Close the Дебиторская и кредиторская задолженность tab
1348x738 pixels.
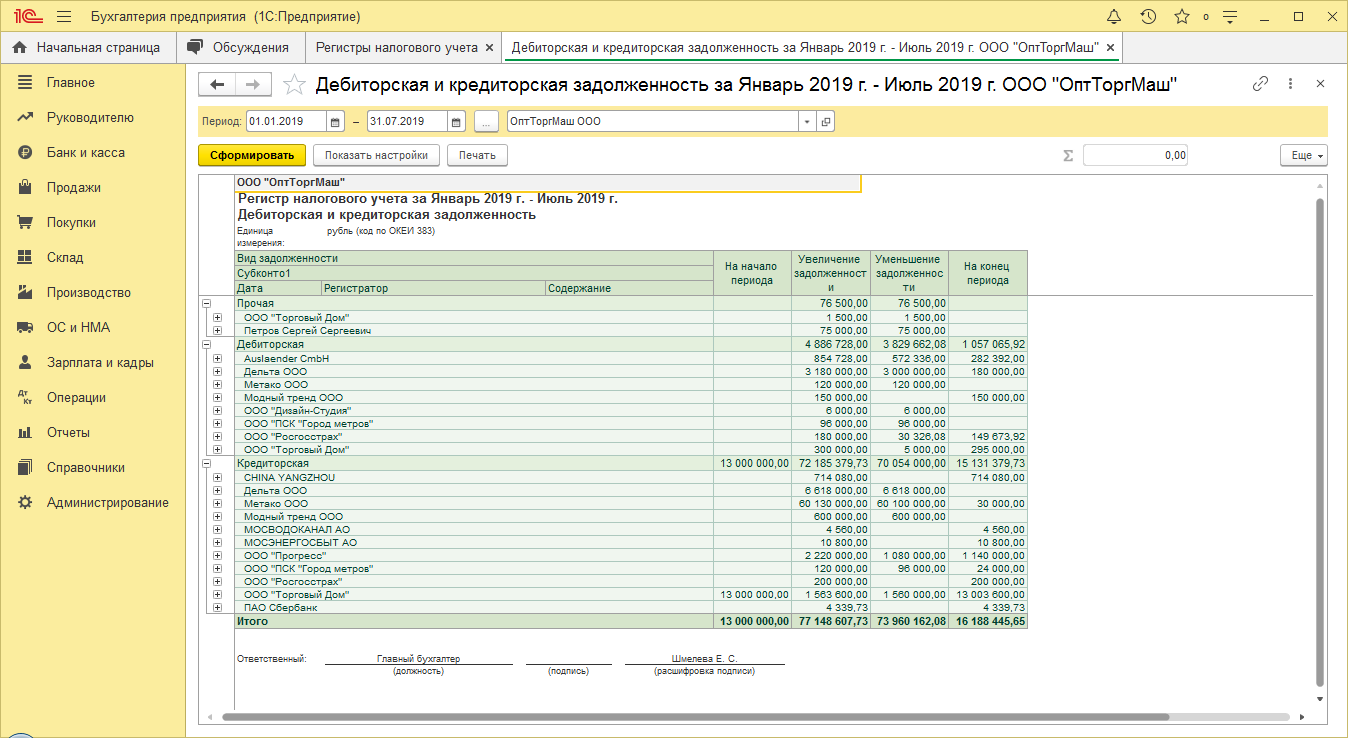tap(1112, 47)
